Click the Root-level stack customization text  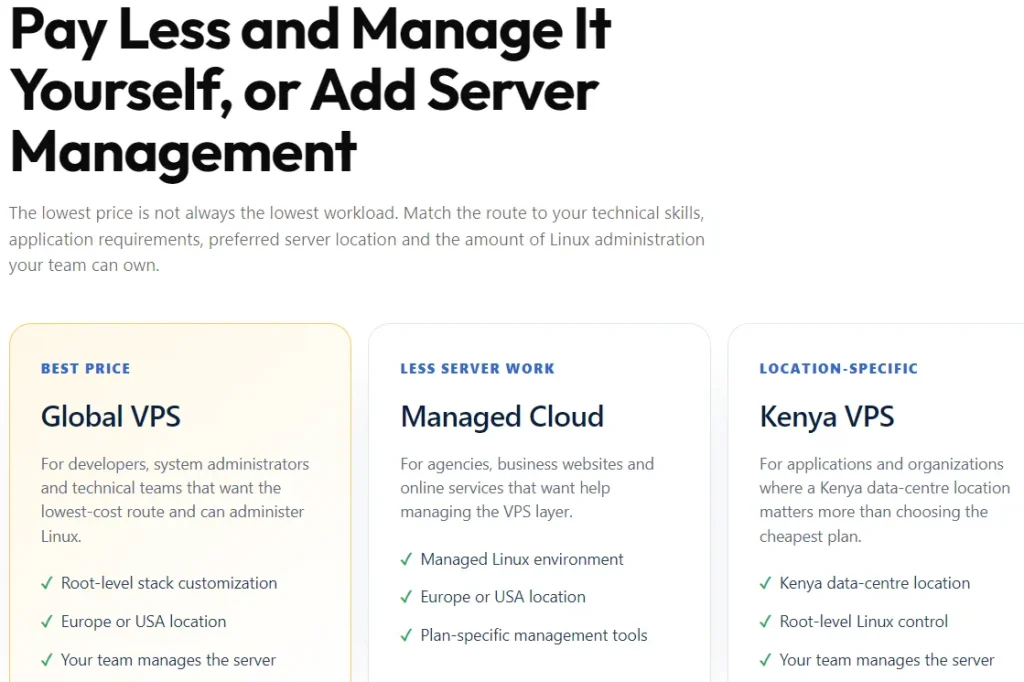point(169,583)
